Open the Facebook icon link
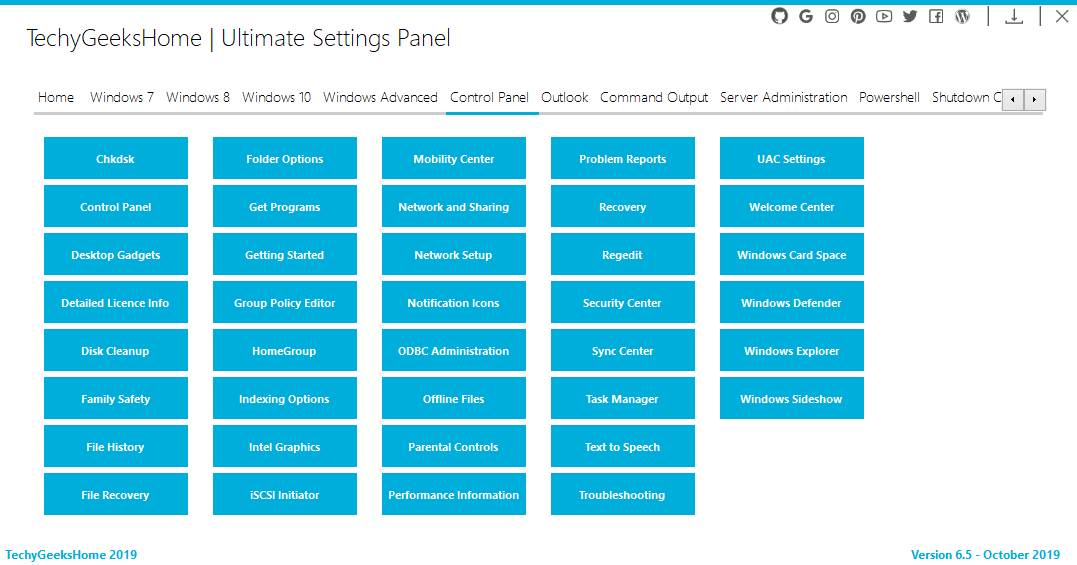1077x565 pixels. [936, 16]
